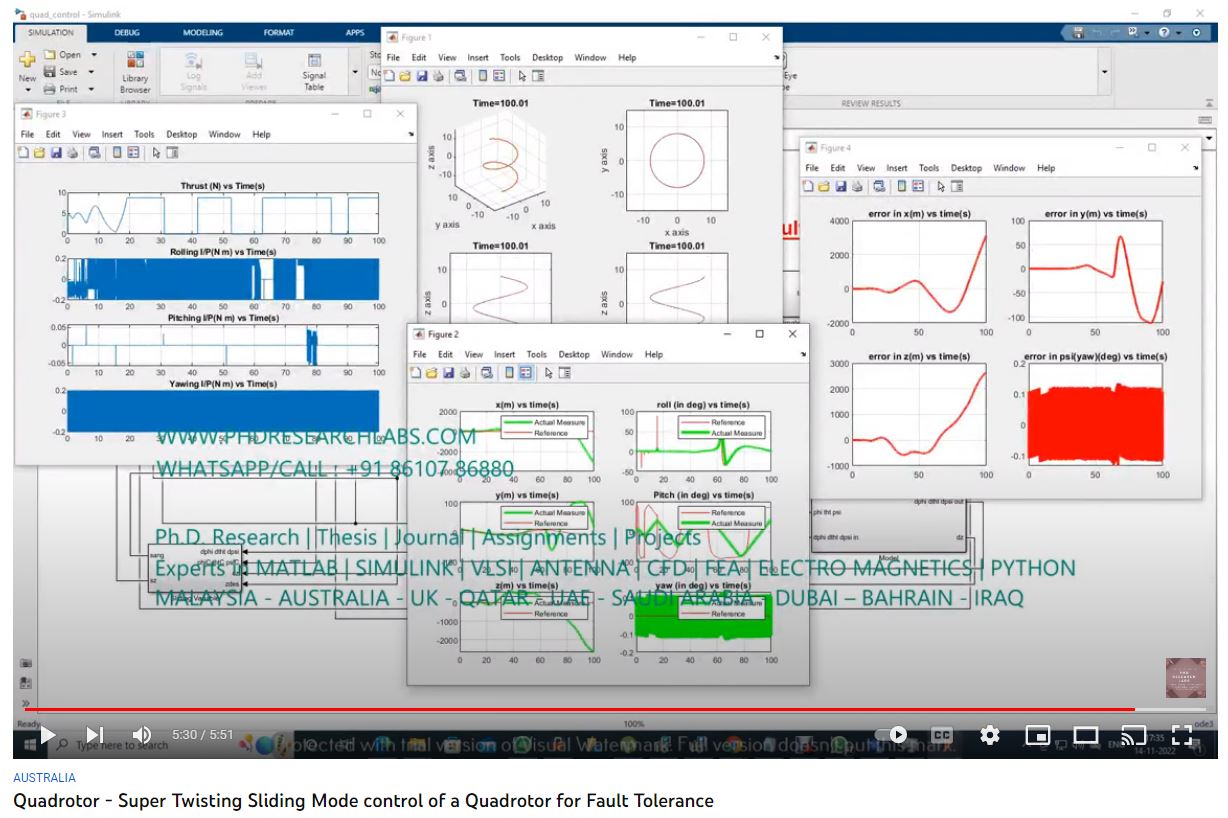The height and width of the screenshot is (818, 1228).
Task: Expand the Print dropdown arrow in Simulink
Action: pyautogui.click(x=91, y=89)
